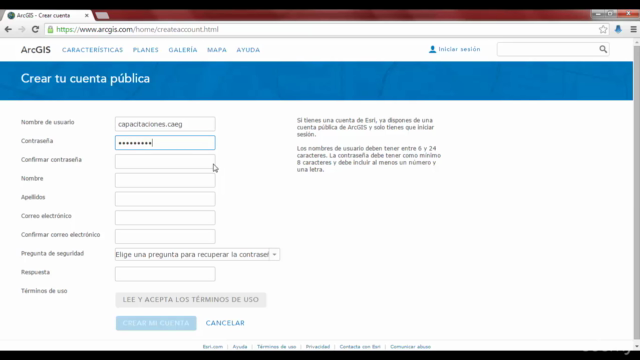
Task: Open the Comunicar abuso footer link
Action: (x=410, y=347)
